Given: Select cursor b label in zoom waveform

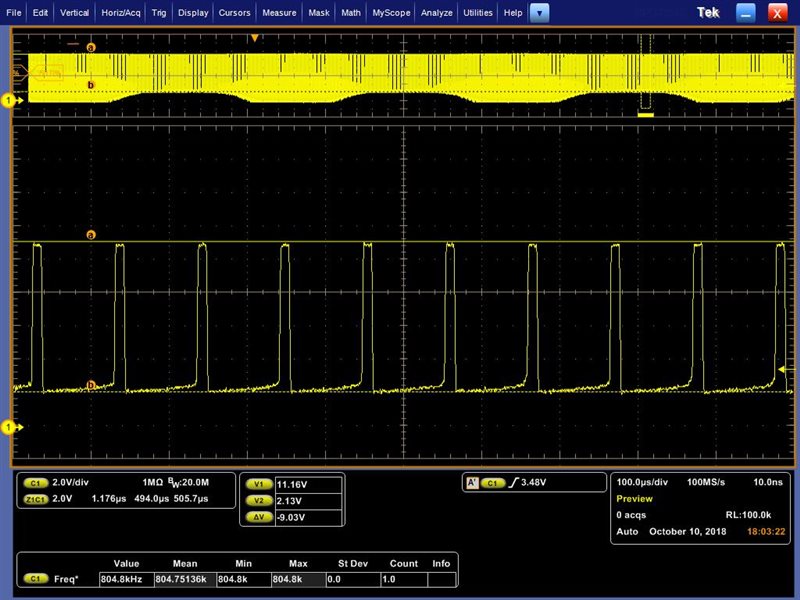Looking at the screenshot, I should click(91, 385).
